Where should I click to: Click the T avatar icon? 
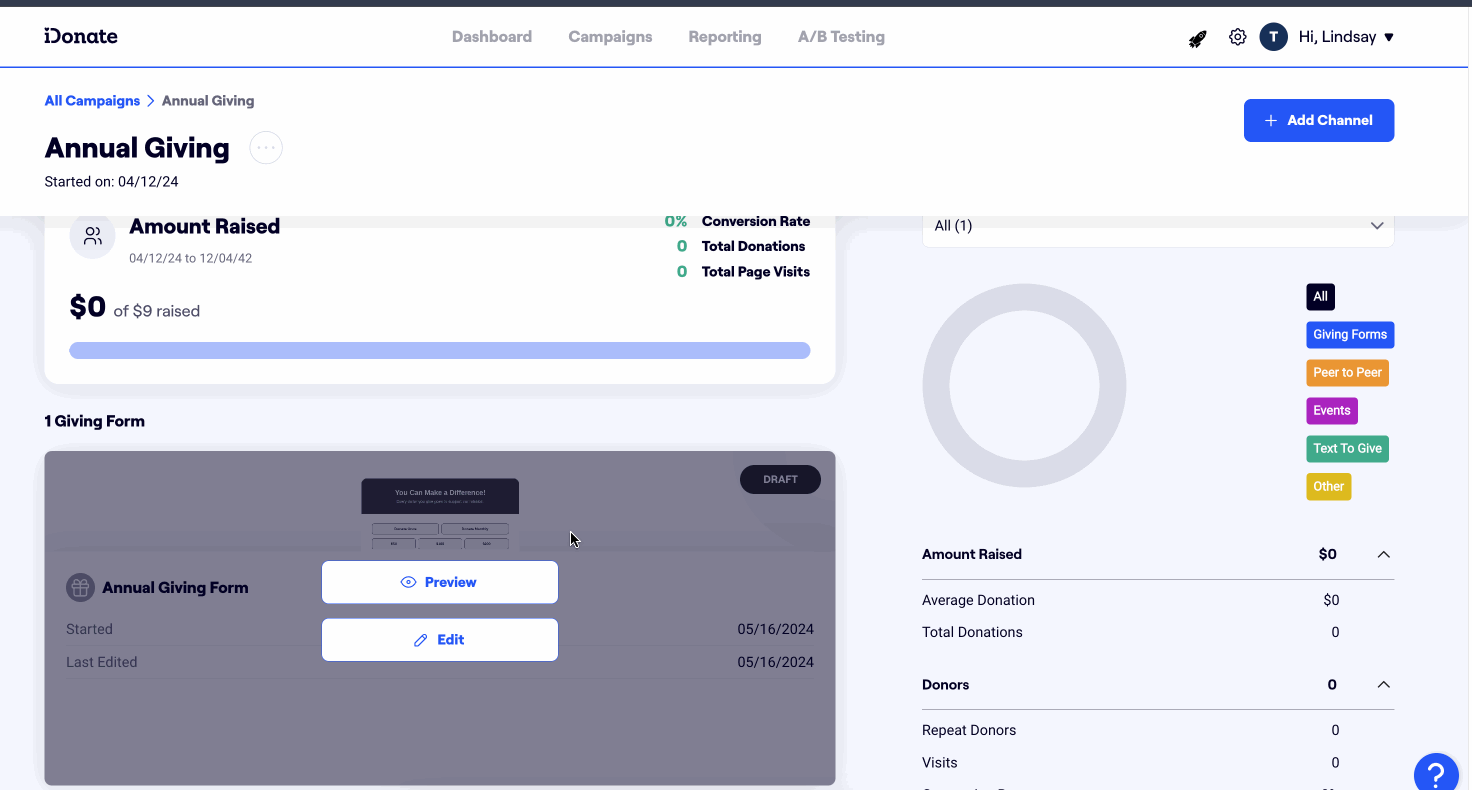point(1273,36)
